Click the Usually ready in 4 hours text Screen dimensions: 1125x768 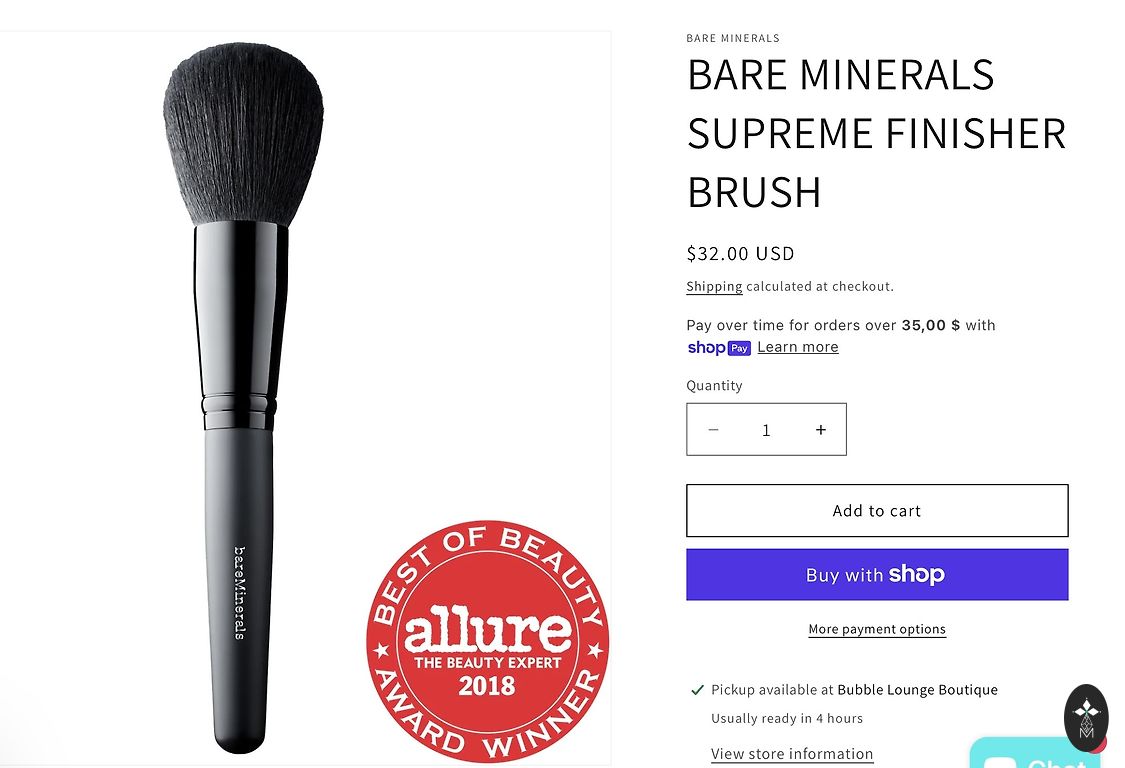pyautogui.click(x=787, y=719)
